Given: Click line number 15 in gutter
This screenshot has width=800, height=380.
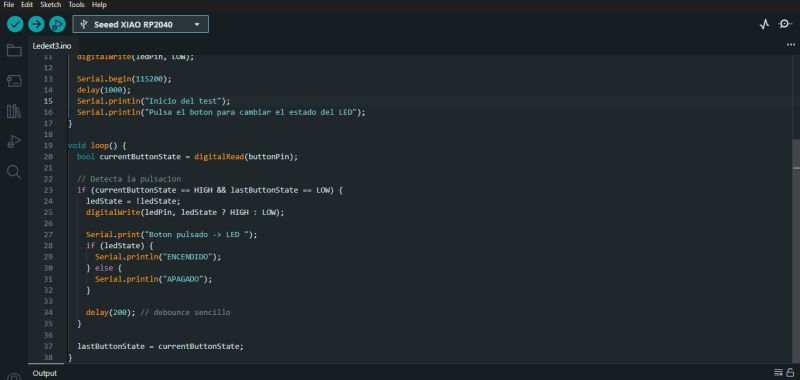Looking at the screenshot, I should pos(48,101).
